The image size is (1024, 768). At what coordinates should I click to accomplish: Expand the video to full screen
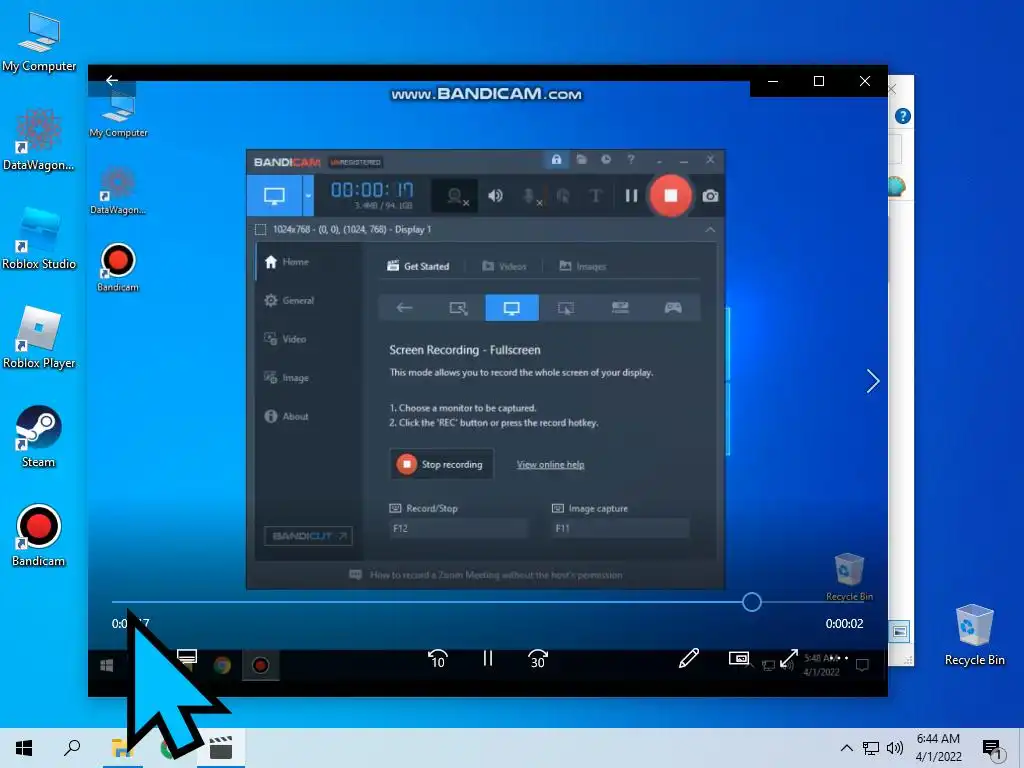point(789,658)
